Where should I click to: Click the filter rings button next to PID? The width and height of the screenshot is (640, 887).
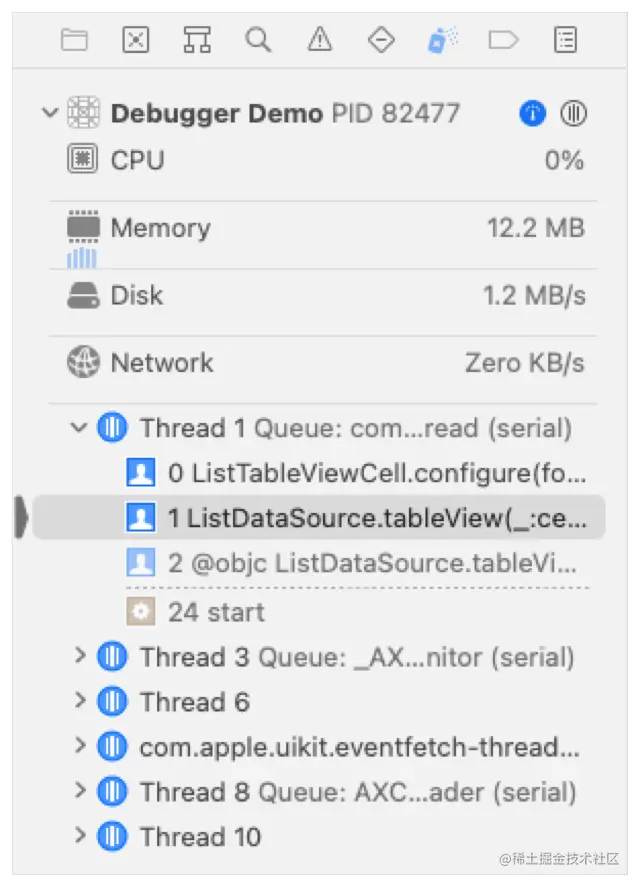573,113
